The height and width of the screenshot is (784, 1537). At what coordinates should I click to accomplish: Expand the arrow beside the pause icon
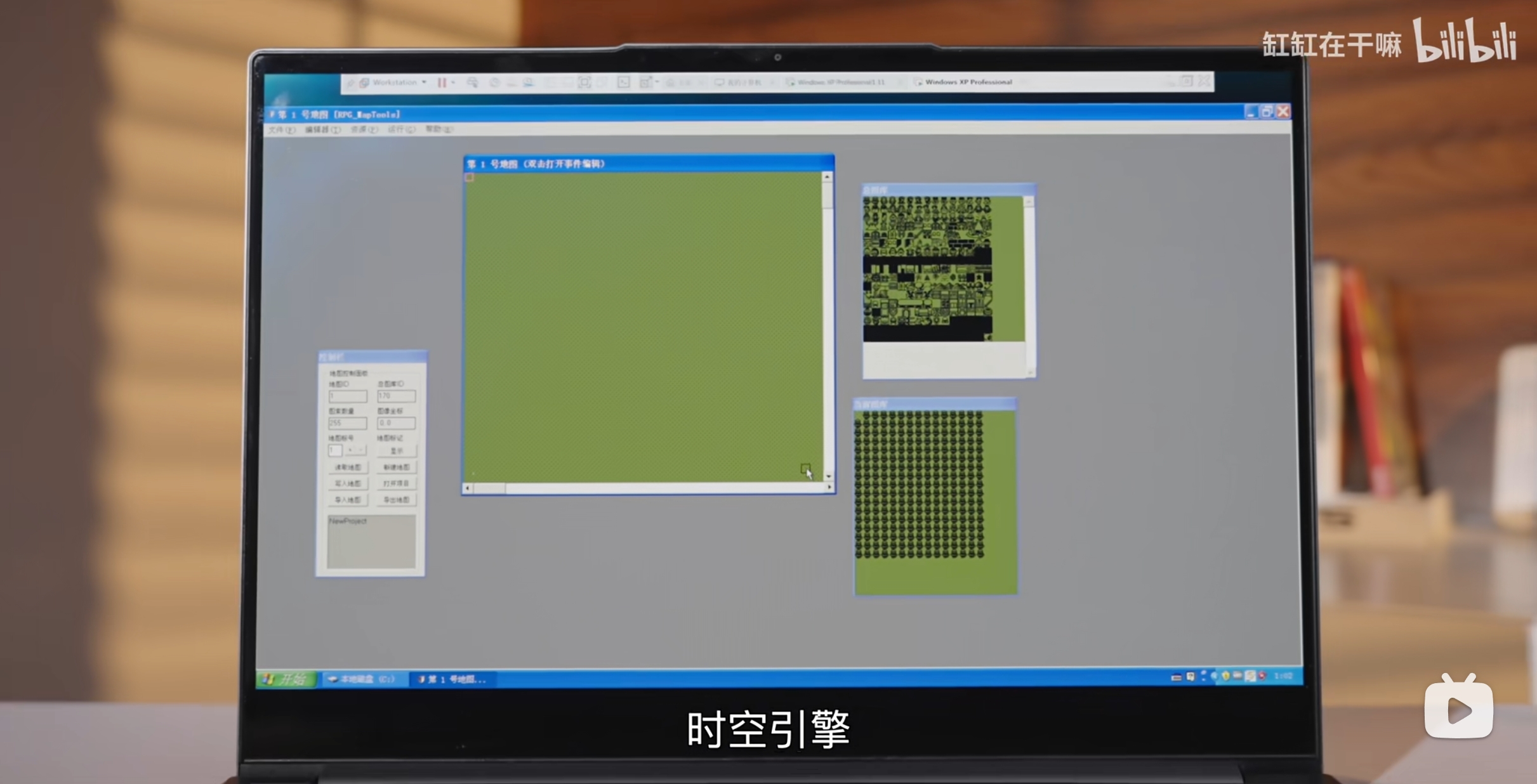point(453,82)
